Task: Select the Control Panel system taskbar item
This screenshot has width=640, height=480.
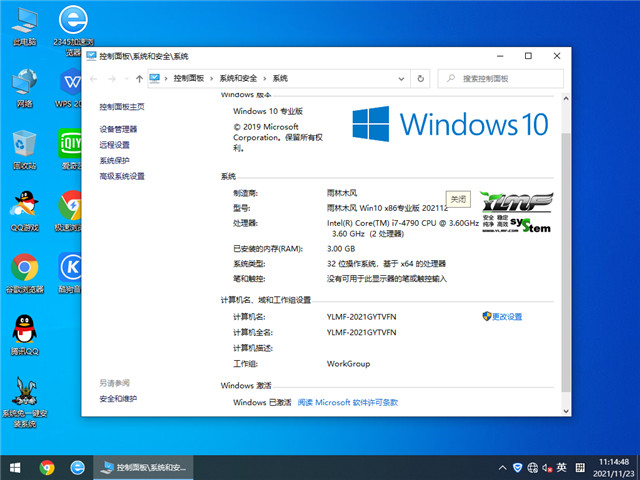Action: tap(143, 467)
